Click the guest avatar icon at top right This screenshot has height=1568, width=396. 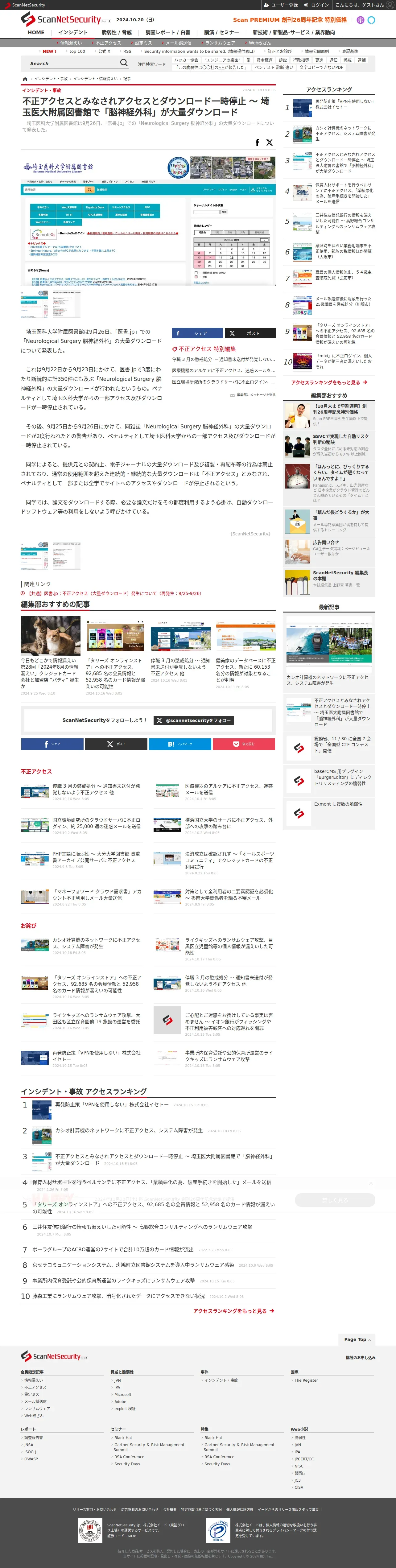(390, 5)
